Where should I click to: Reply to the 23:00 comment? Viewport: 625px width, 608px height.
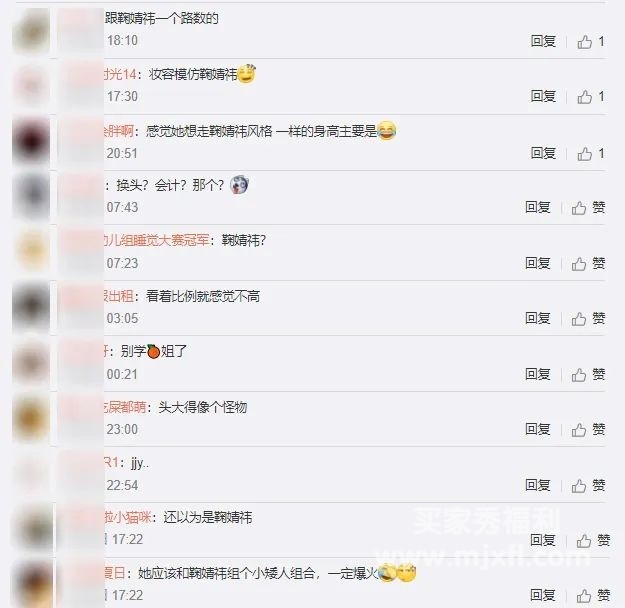point(538,429)
